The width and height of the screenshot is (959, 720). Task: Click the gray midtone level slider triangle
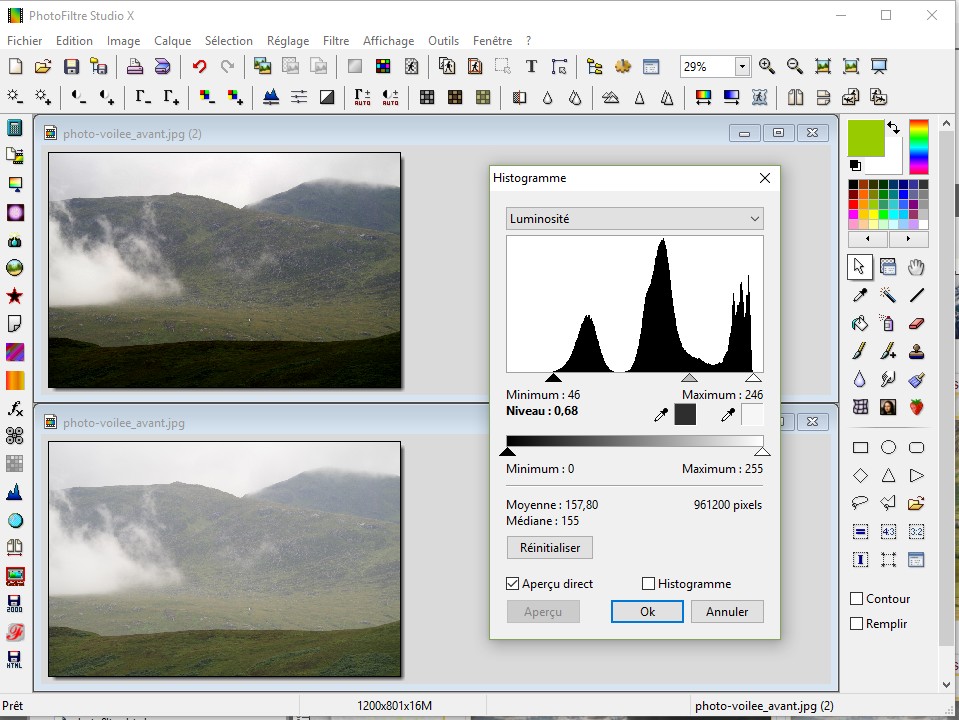pos(689,377)
